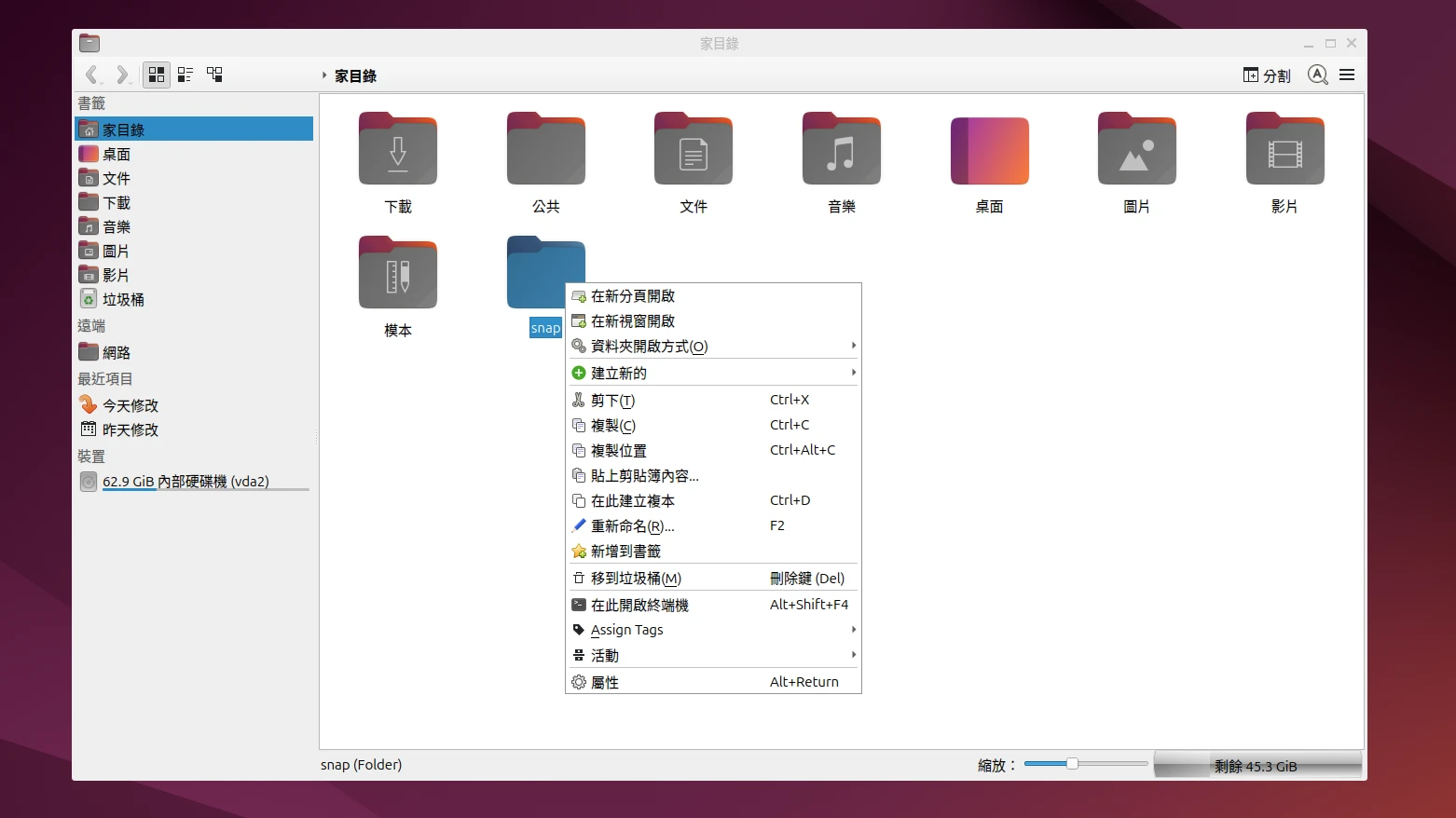Open the search tool icon
The height and width of the screenshot is (818, 1456).
1317,75
